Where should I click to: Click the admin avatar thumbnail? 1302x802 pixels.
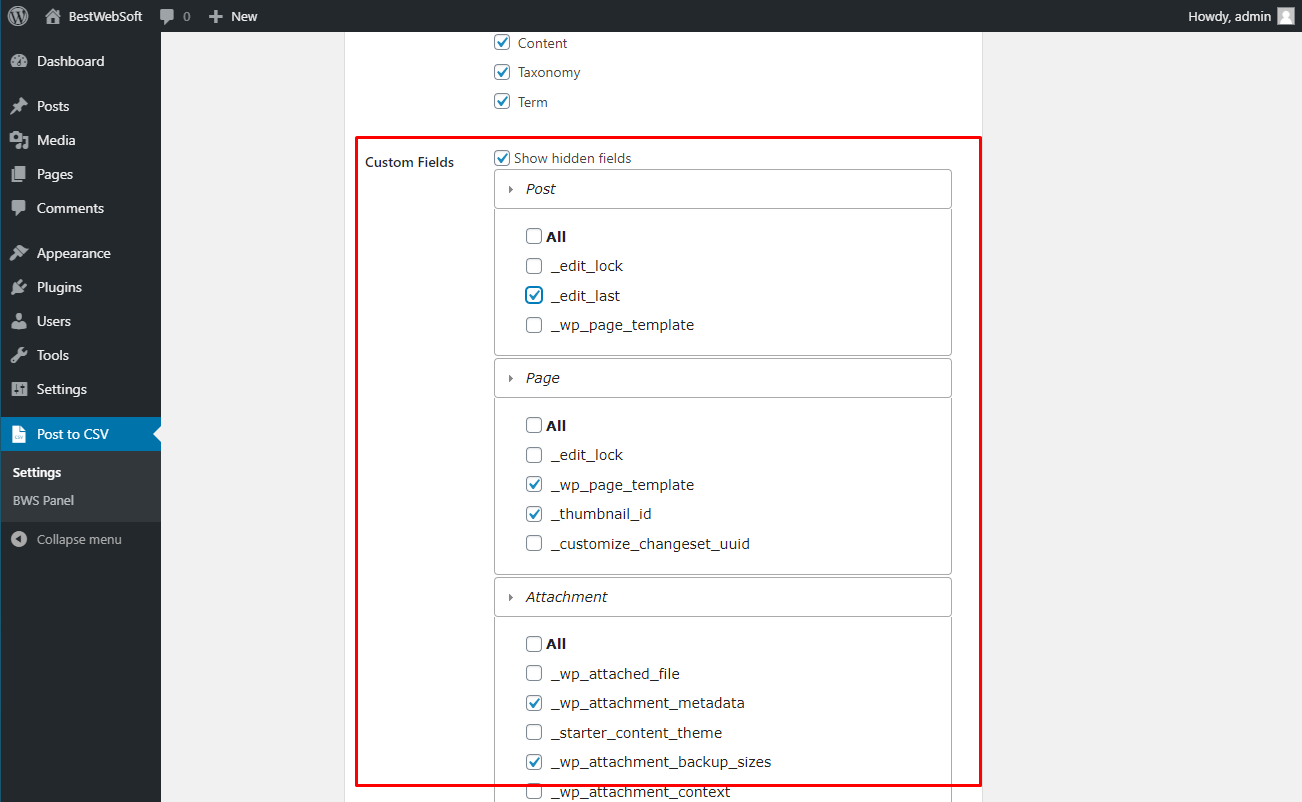point(1286,16)
